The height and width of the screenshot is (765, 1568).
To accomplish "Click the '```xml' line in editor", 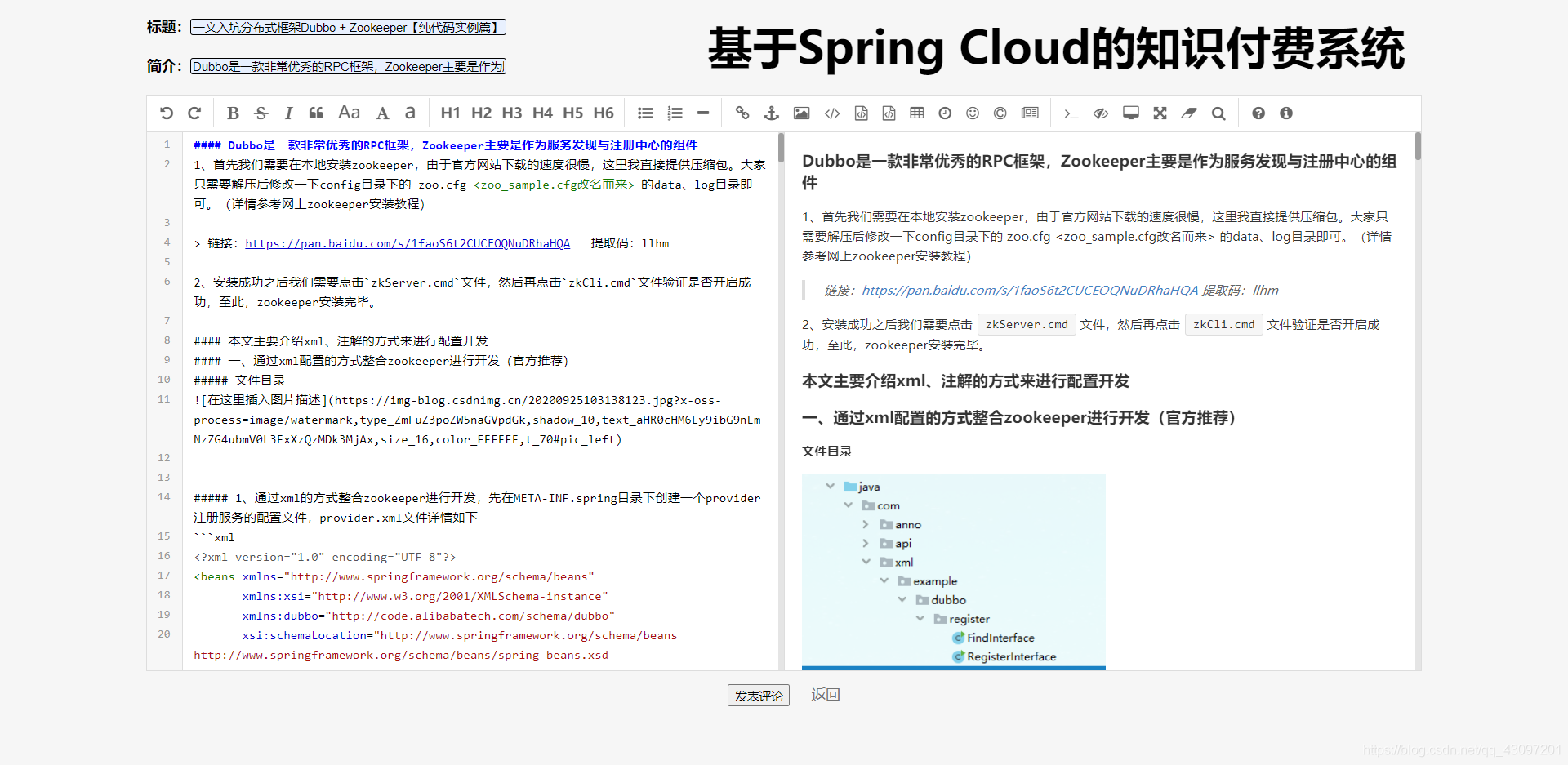I will click(x=214, y=537).
